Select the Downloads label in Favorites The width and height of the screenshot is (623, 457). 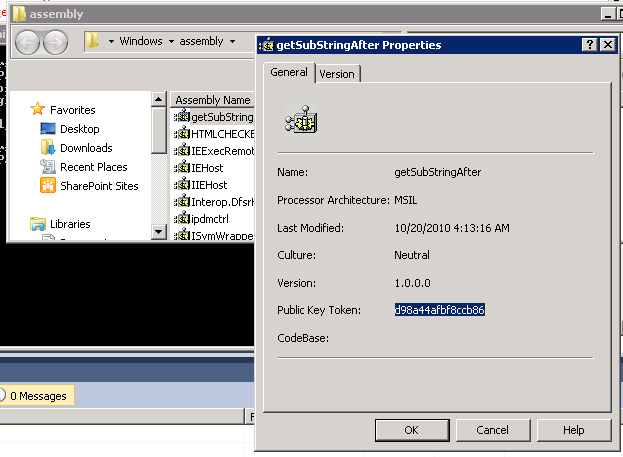pyautogui.click(x=86, y=148)
